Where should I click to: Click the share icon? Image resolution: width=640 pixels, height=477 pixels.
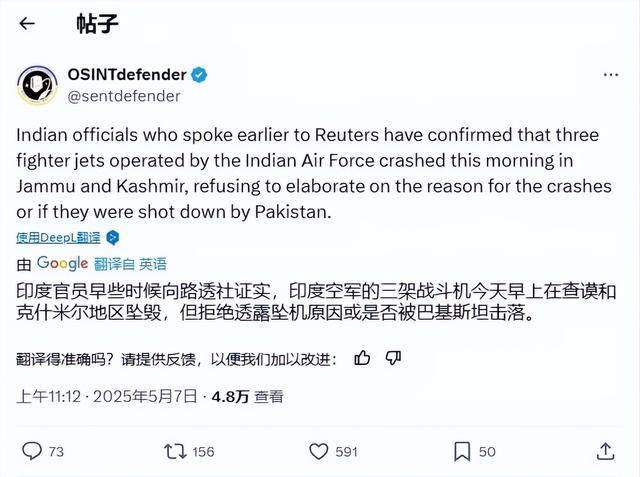click(604, 452)
